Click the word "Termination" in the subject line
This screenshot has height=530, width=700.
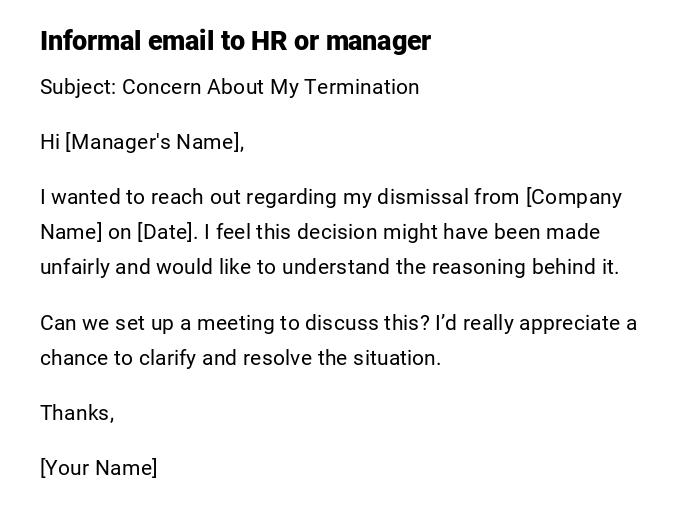coord(361,87)
